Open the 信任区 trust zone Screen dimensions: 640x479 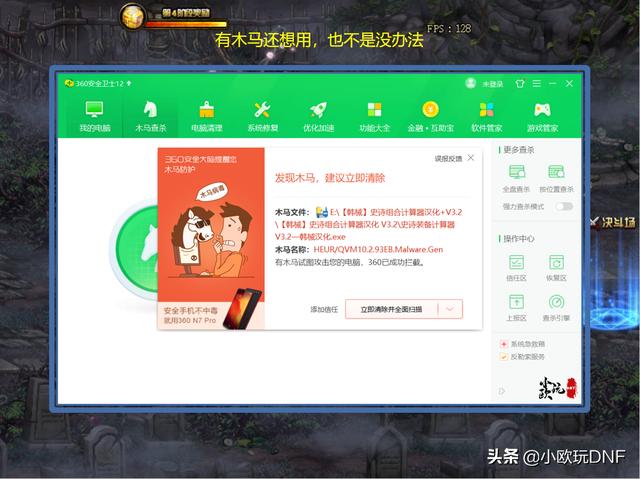coord(516,268)
